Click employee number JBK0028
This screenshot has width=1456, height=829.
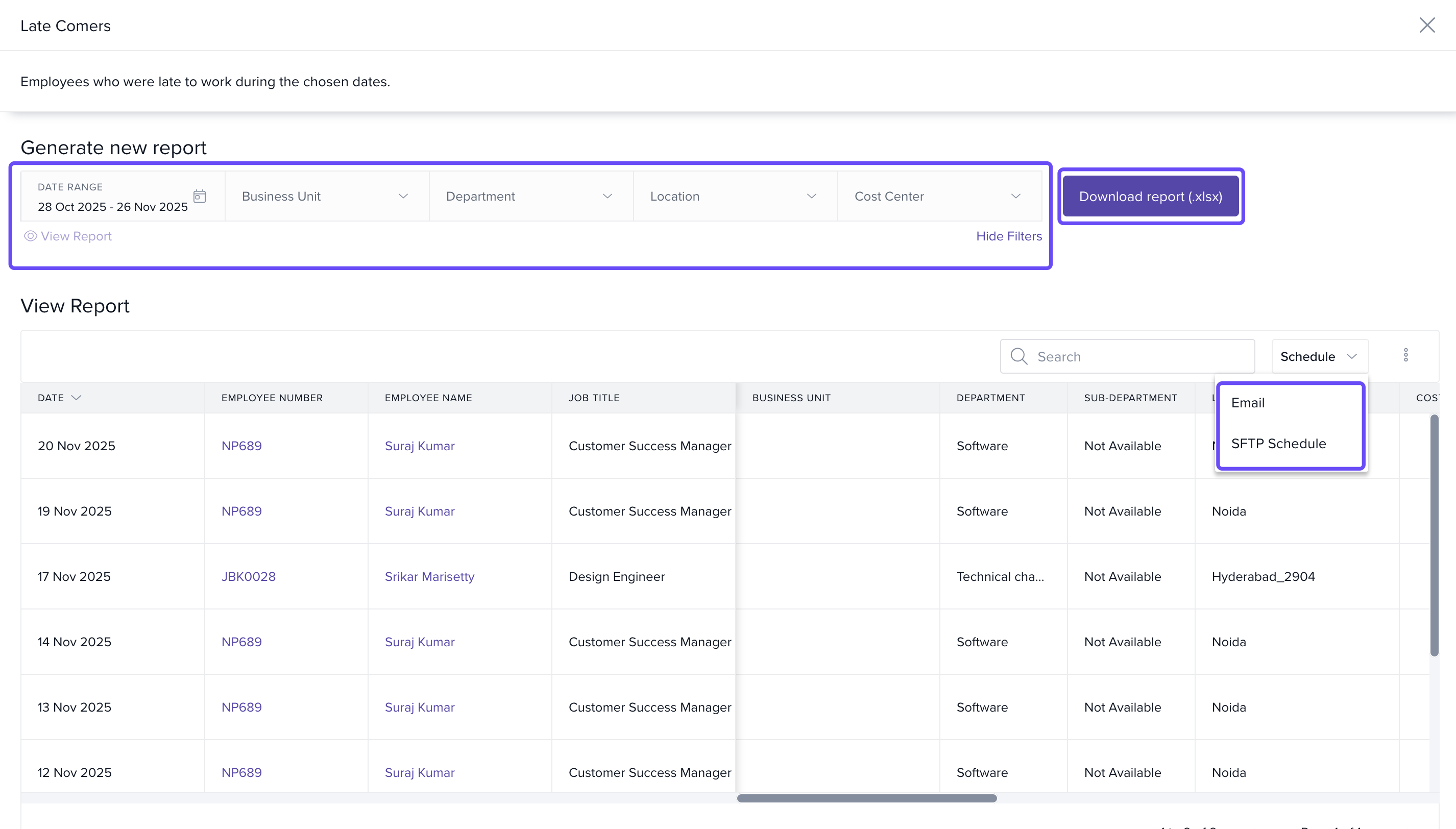click(248, 576)
